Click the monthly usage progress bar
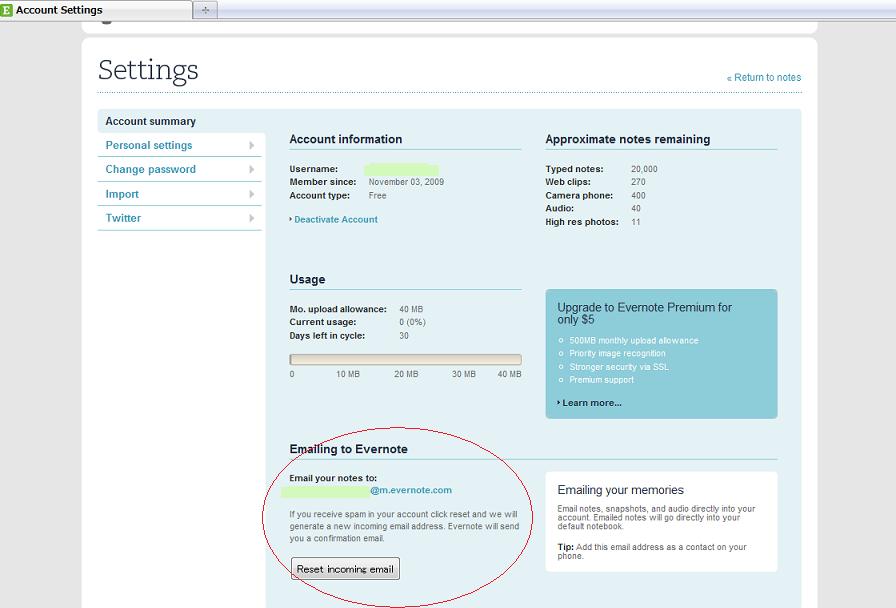 (x=405, y=359)
